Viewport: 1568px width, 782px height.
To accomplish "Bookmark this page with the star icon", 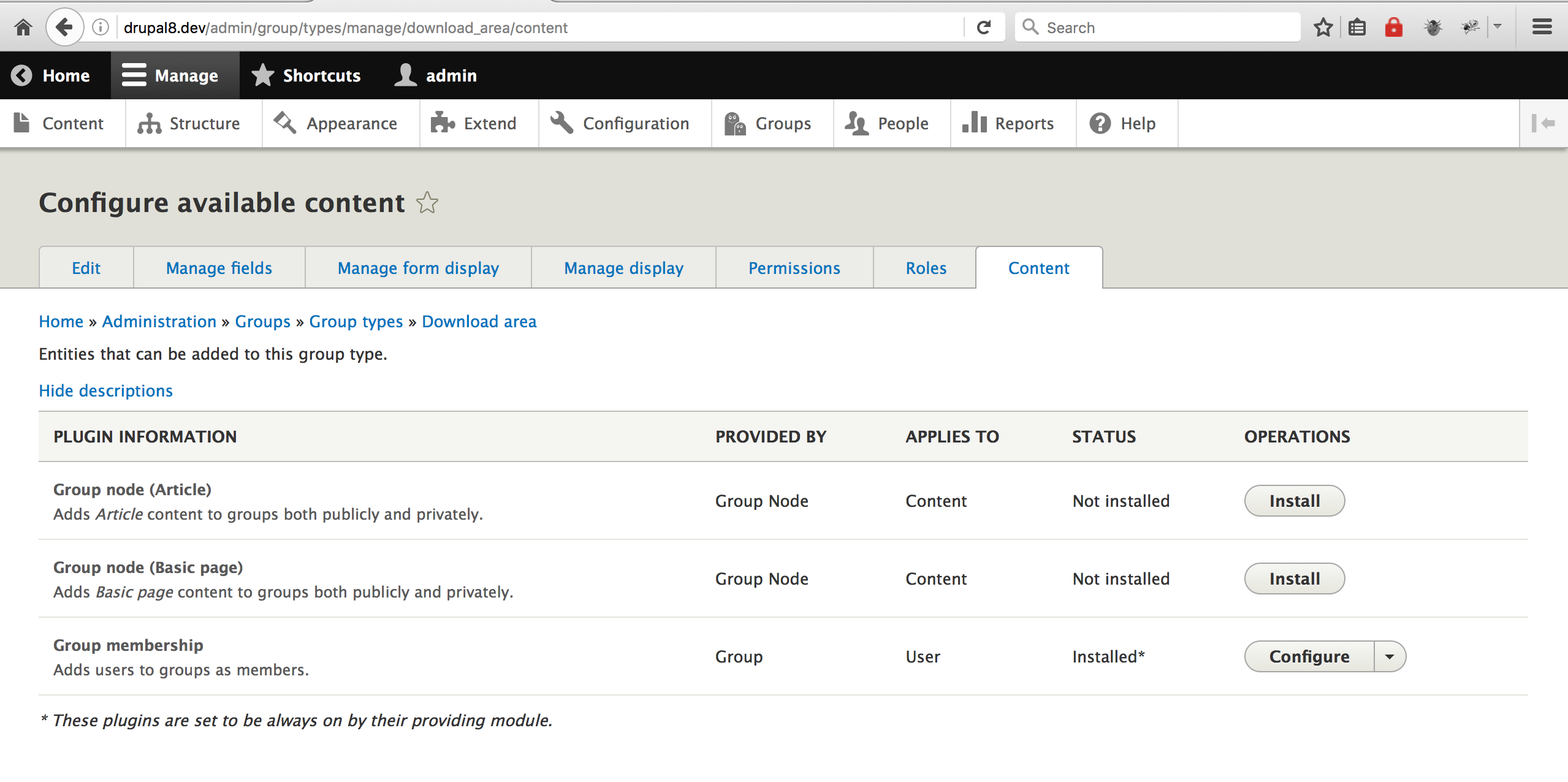I will [1323, 28].
